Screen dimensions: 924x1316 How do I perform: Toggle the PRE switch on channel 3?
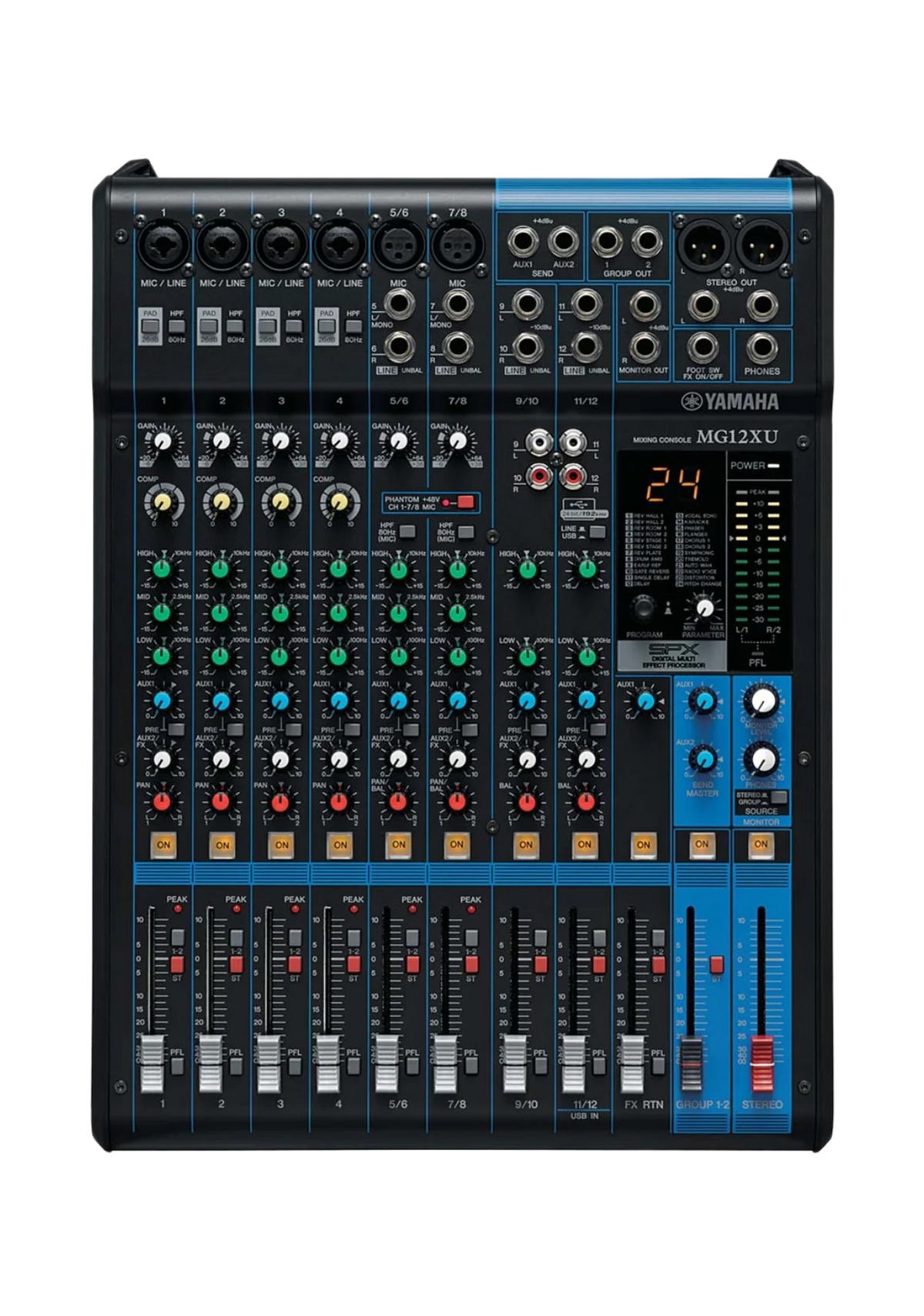(x=293, y=729)
